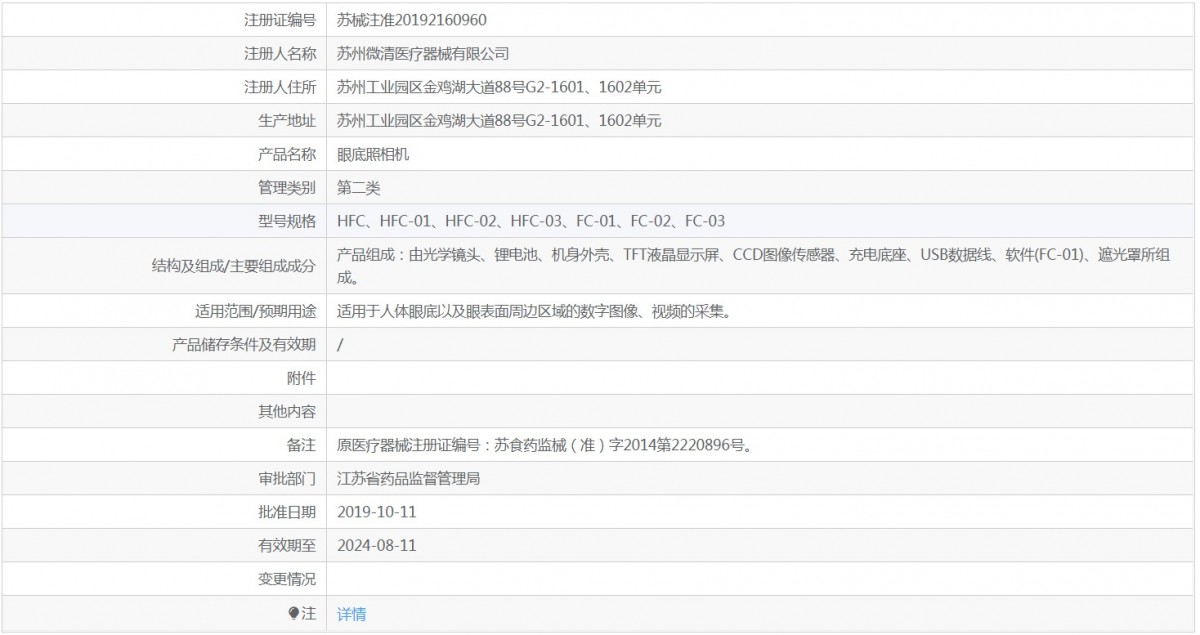Click the 注册证编号 label
1200x635 pixels.
tap(280, 20)
